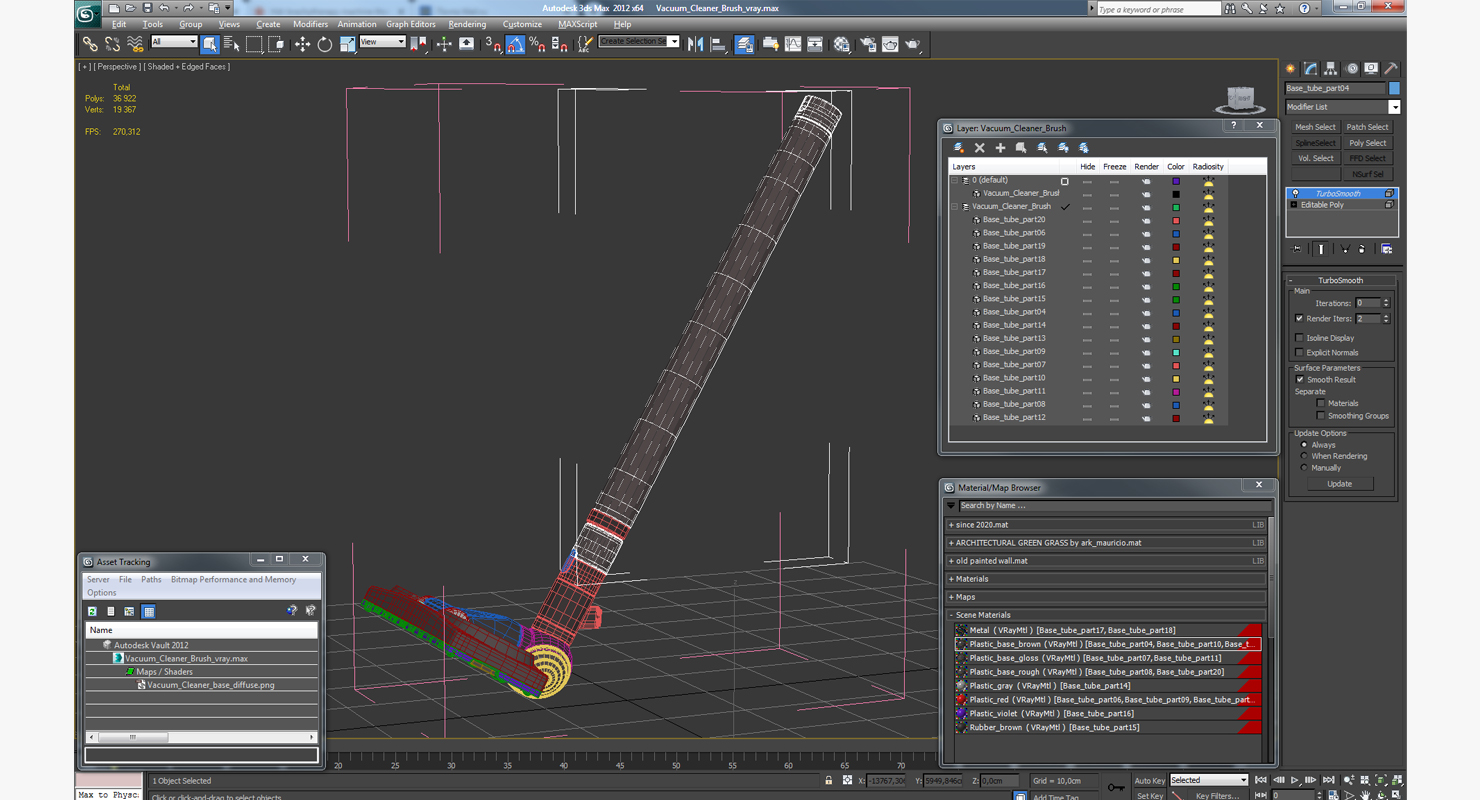Open the Hierarchy command panel tab
The image size is (1480, 800).
(1330, 69)
